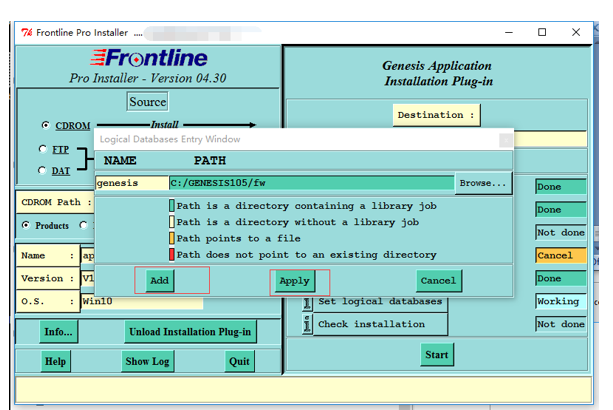Click the info icon beside Set logical databases
The image size is (613, 410).
(x=307, y=302)
